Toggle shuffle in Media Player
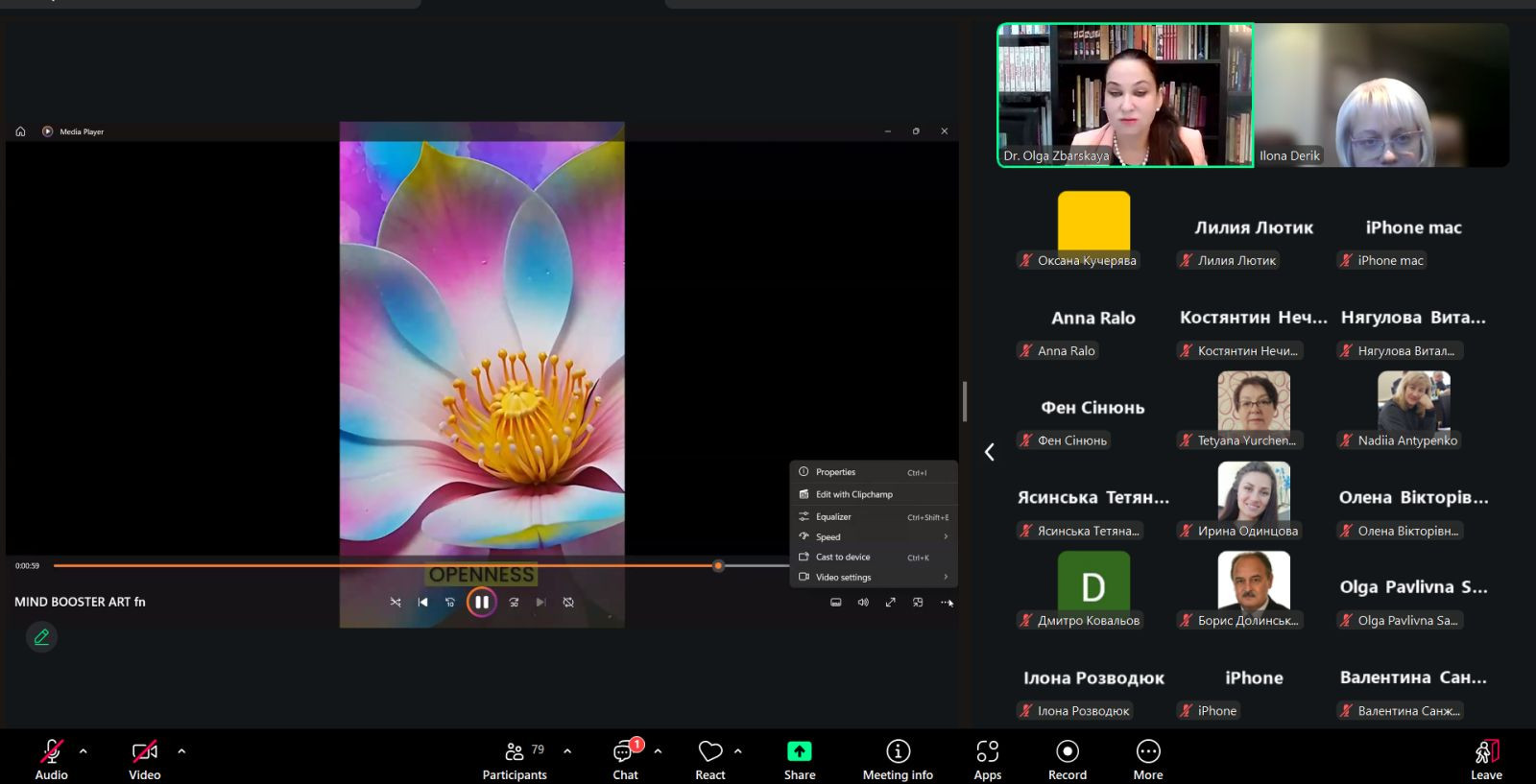The image size is (1536, 784). point(396,602)
